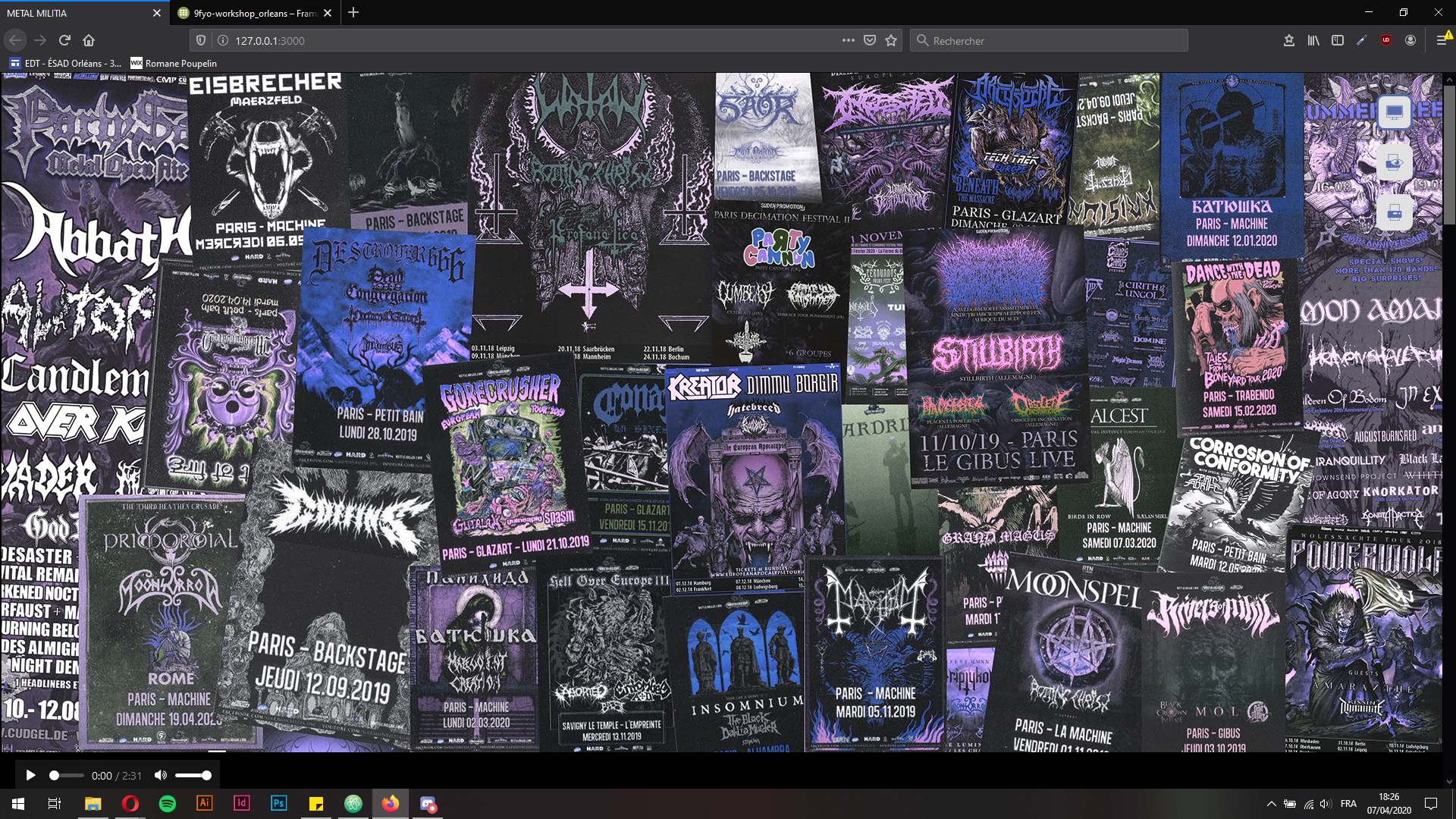Mute the audio player volume

pyautogui.click(x=160, y=775)
